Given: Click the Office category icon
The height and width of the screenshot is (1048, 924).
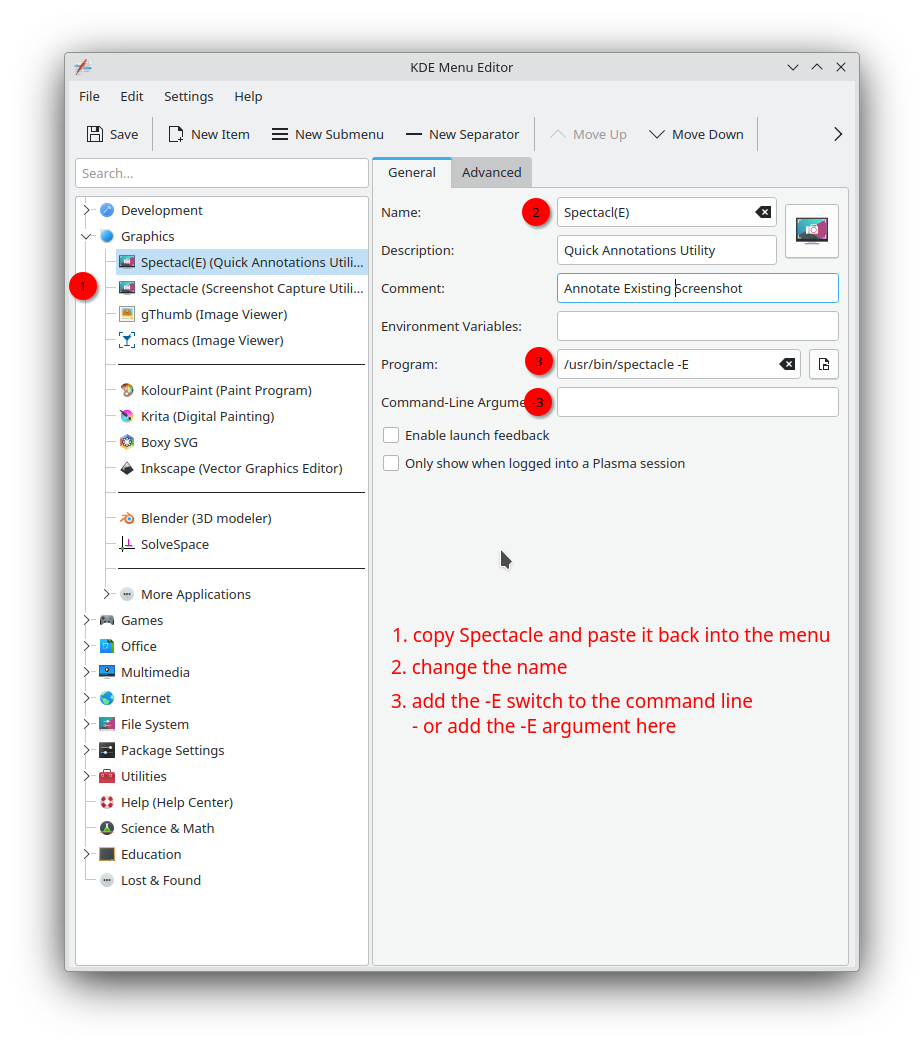Looking at the screenshot, I should pyautogui.click(x=107, y=646).
